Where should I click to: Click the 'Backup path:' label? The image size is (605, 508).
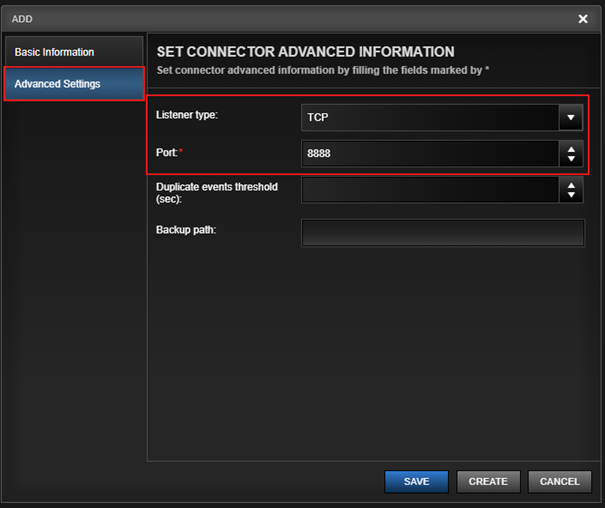click(186, 230)
